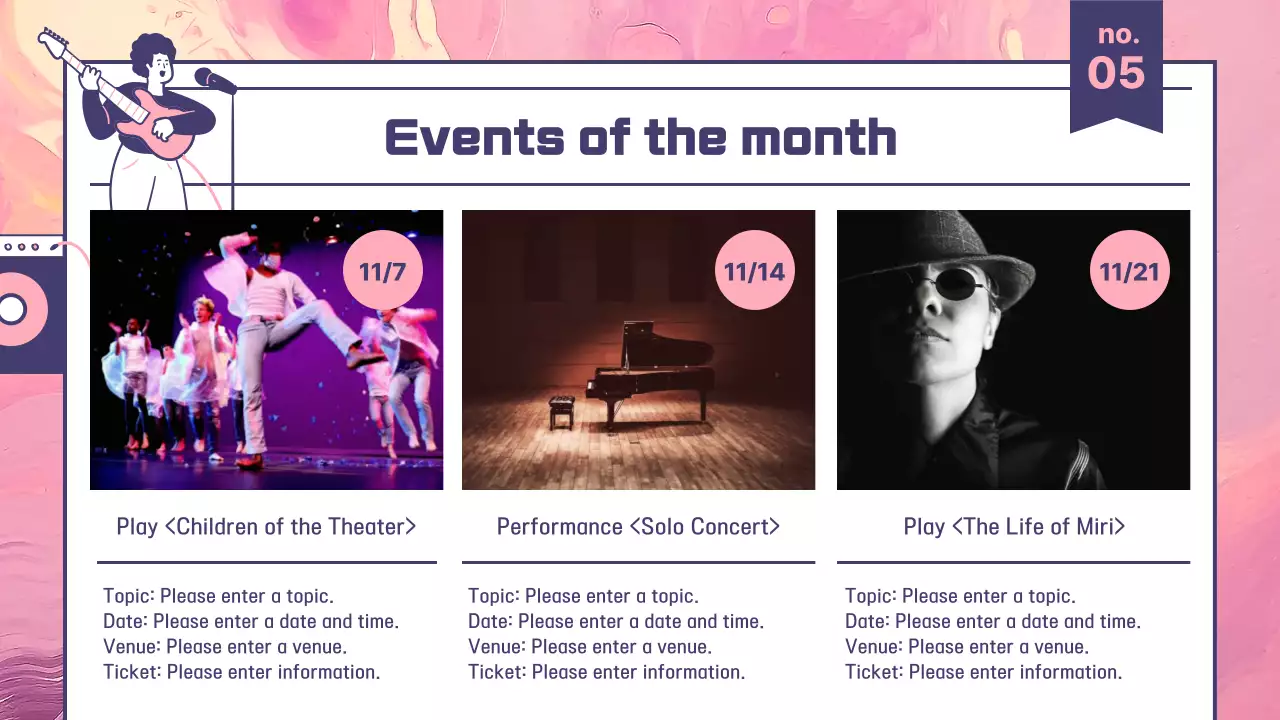The height and width of the screenshot is (720, 1280).
Task: Click the pink vinyl record graphic
Action: point(18,310)
